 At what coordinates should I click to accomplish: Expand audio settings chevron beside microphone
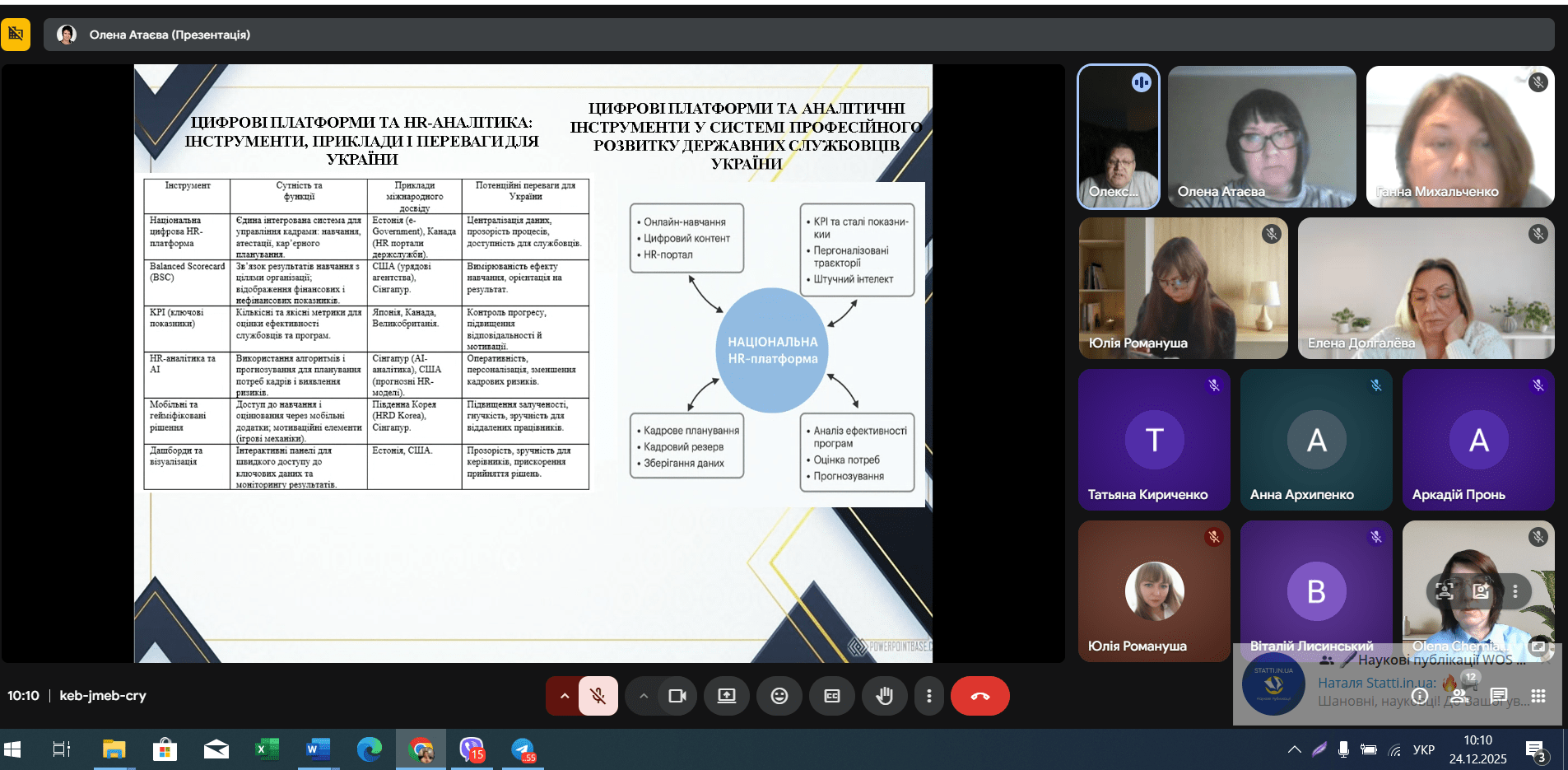[x=565, y=696]
